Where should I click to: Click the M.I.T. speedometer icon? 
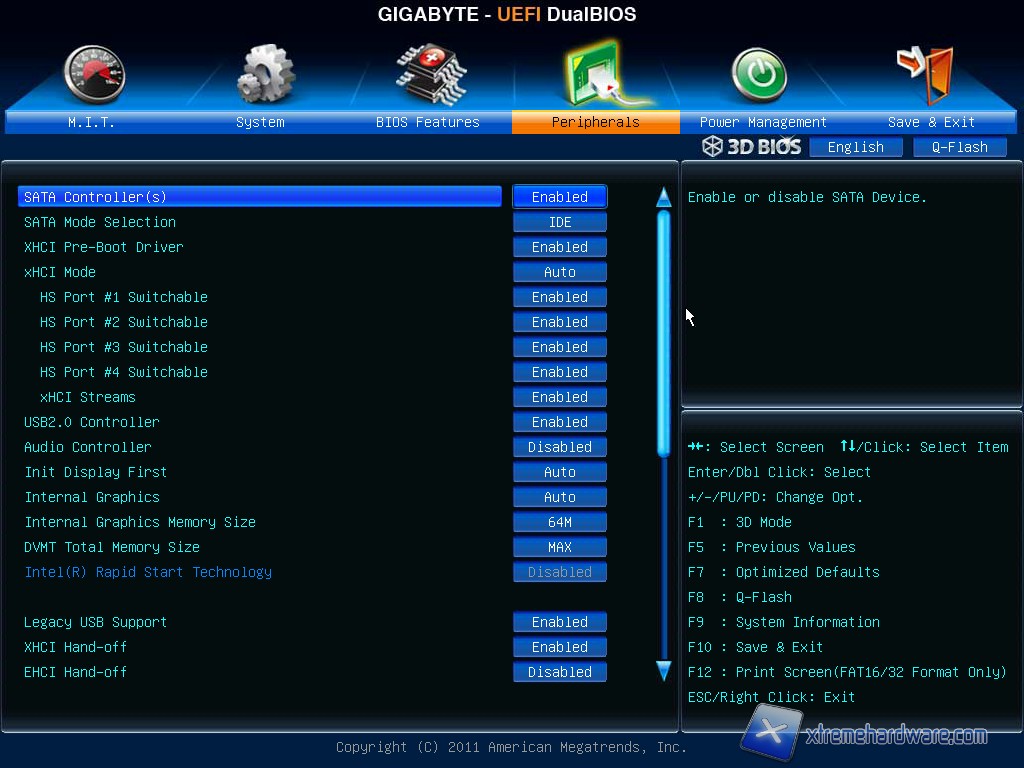click(x=92, y=75)
